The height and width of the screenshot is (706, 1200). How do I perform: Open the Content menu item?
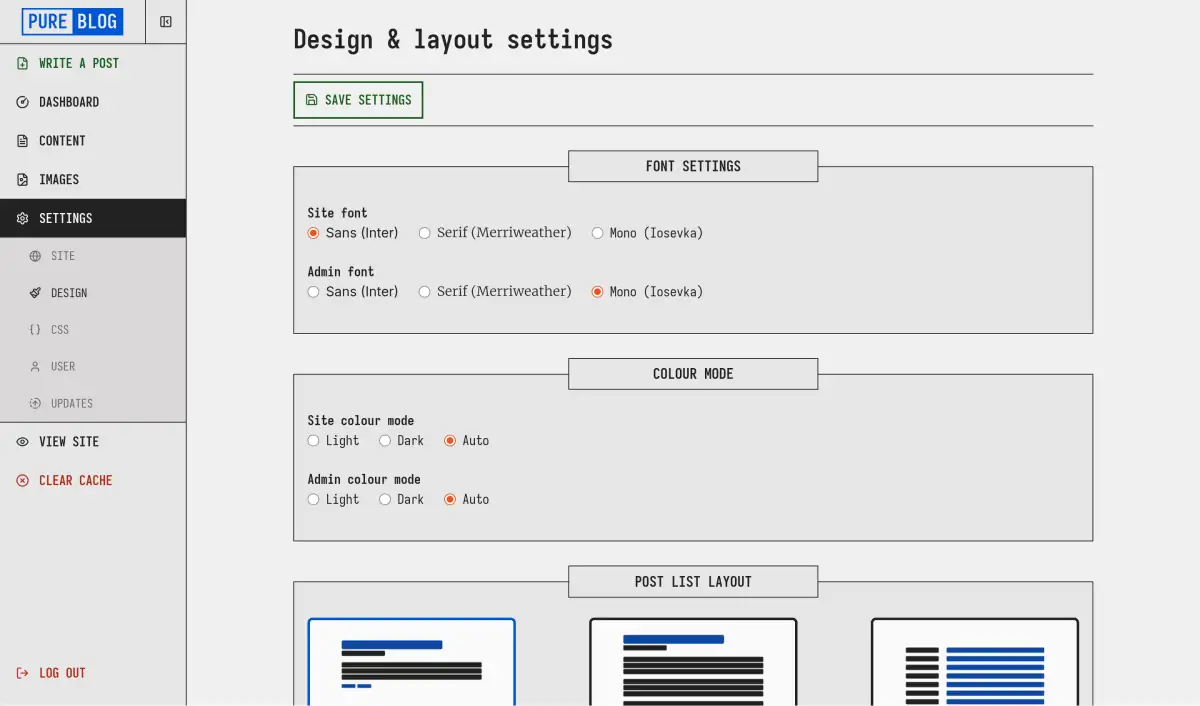[93, 141]
